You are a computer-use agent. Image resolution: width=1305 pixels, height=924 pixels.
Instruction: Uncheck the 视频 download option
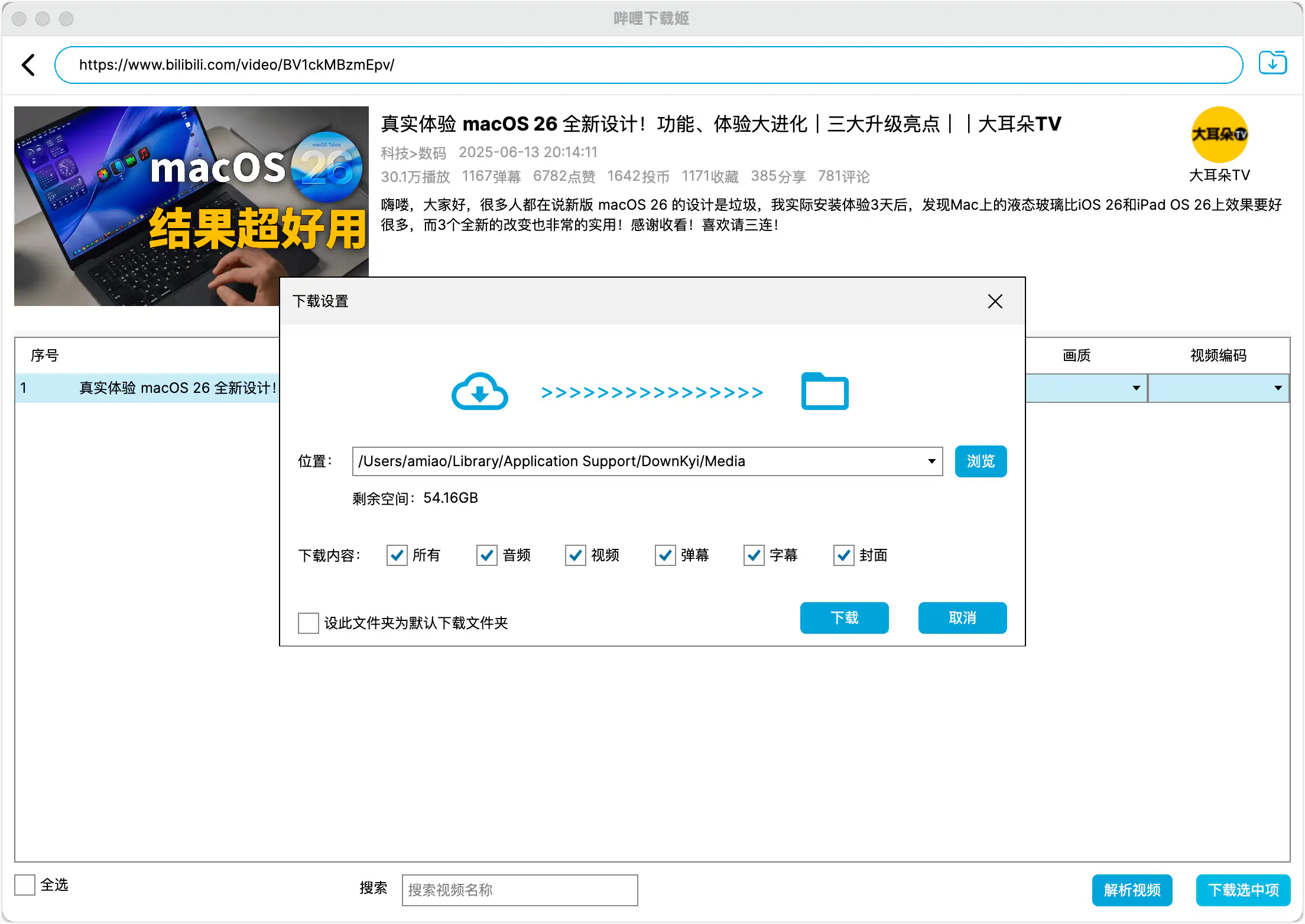coord(575,555)
